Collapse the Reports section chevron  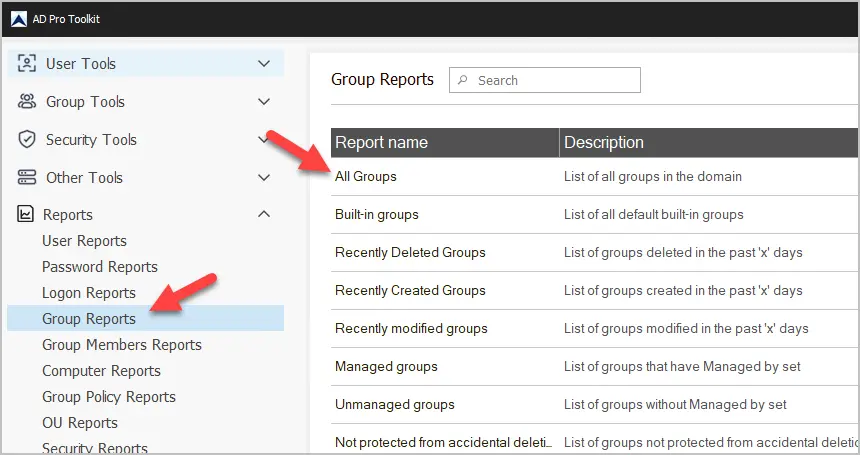[x=264, y=214]
